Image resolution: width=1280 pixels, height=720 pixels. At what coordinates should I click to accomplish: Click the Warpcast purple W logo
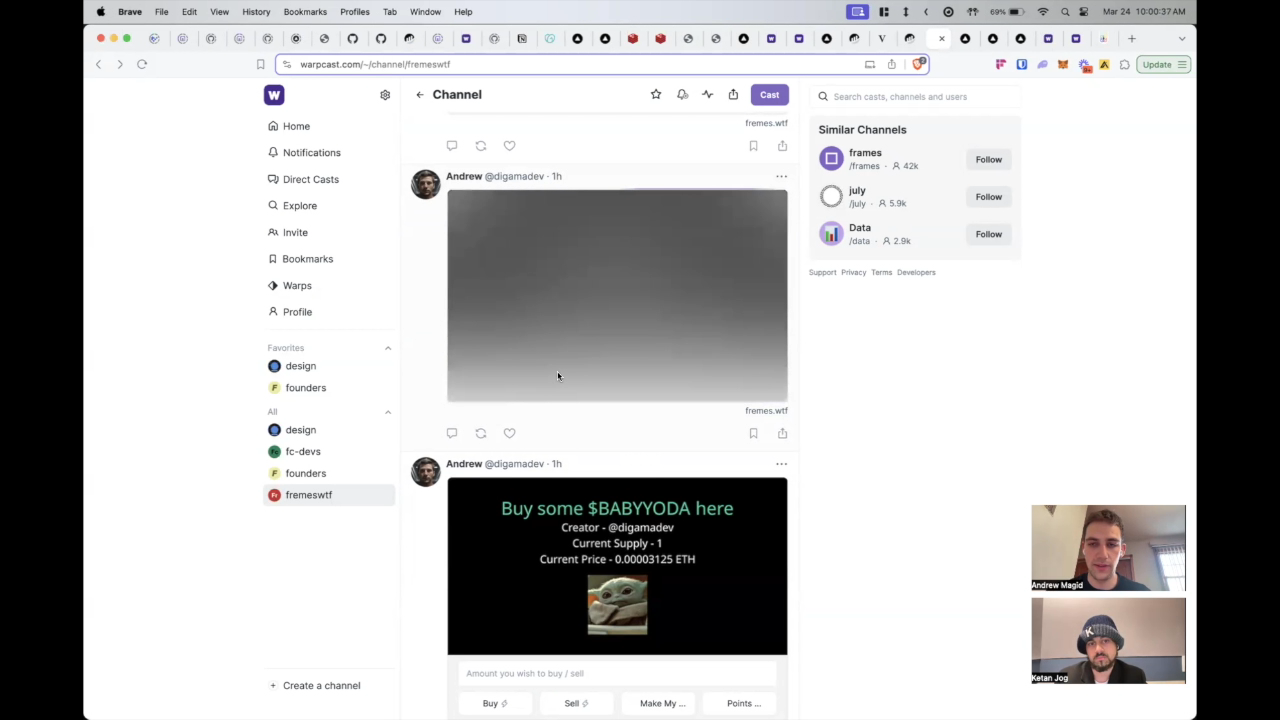click(274, 95)
